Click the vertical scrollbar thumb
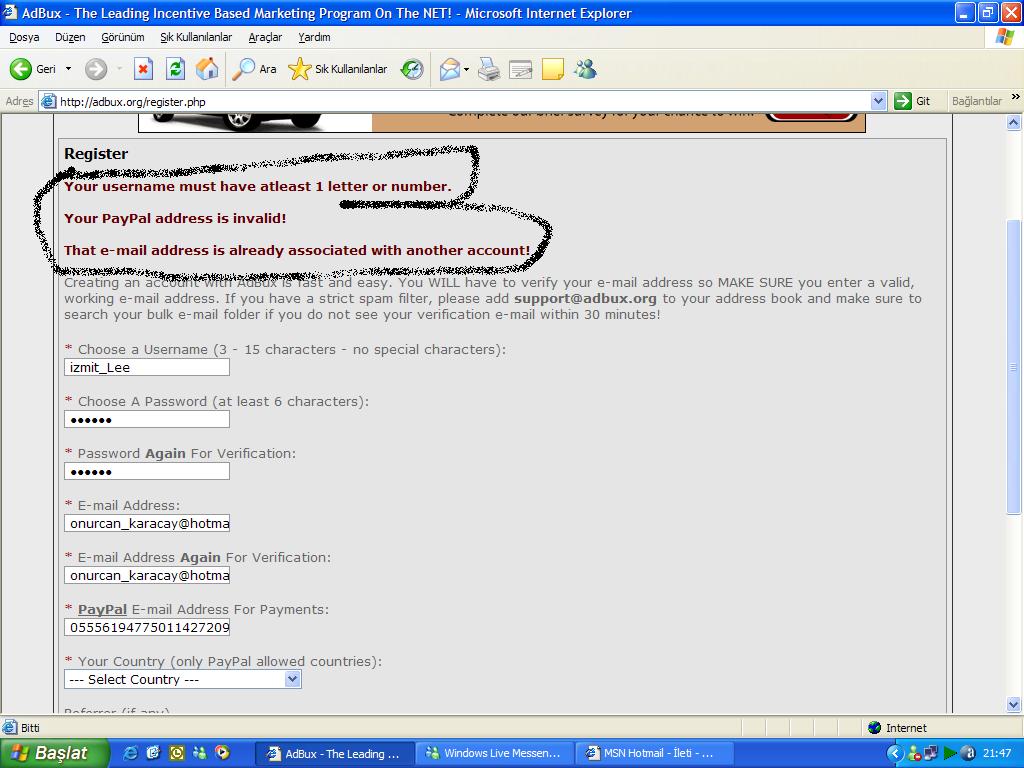The height and width of the screenshot is (768, 1024). point(1014,367)
